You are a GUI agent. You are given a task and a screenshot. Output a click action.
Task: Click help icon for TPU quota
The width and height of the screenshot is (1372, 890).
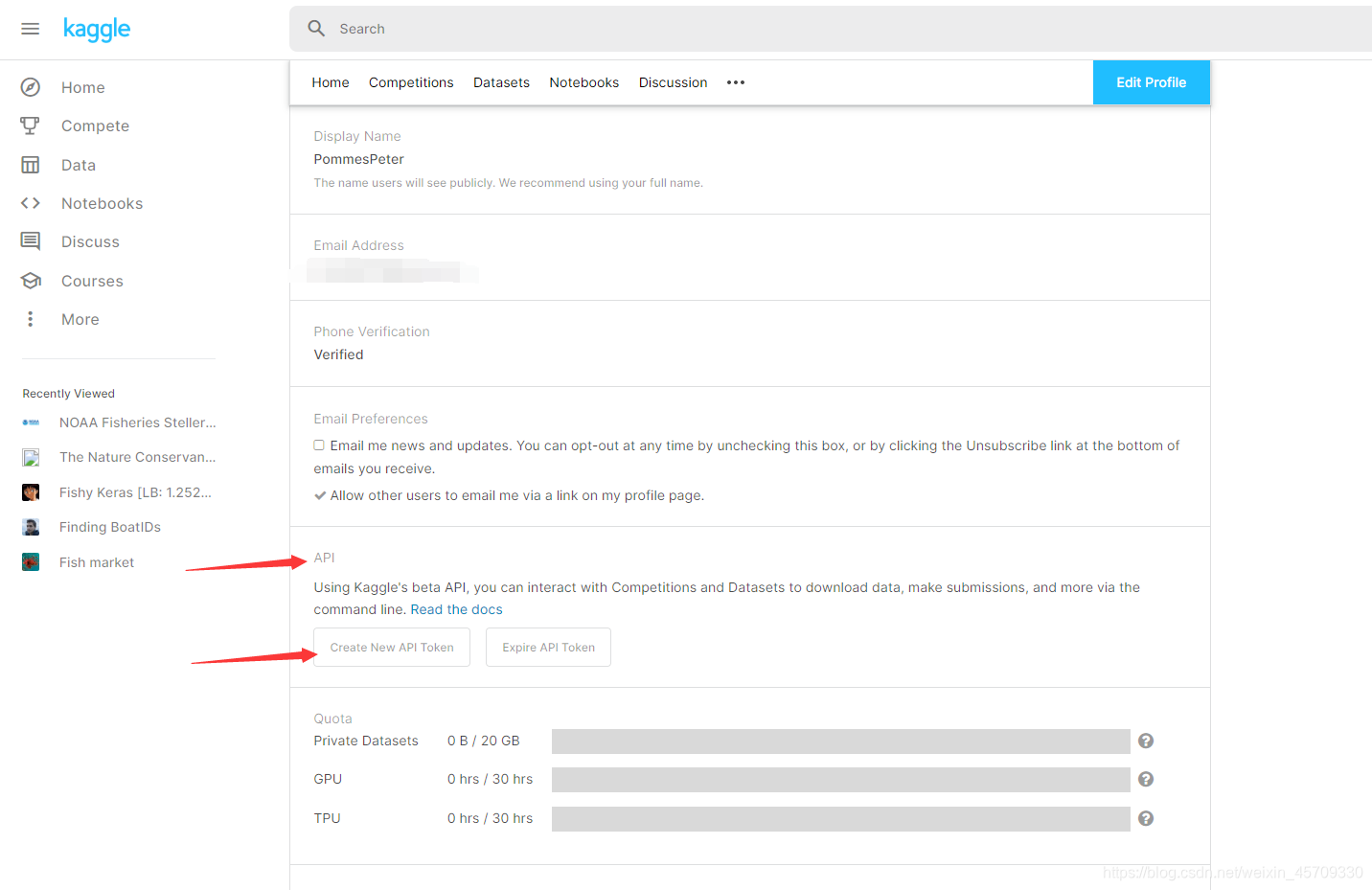1146,818
